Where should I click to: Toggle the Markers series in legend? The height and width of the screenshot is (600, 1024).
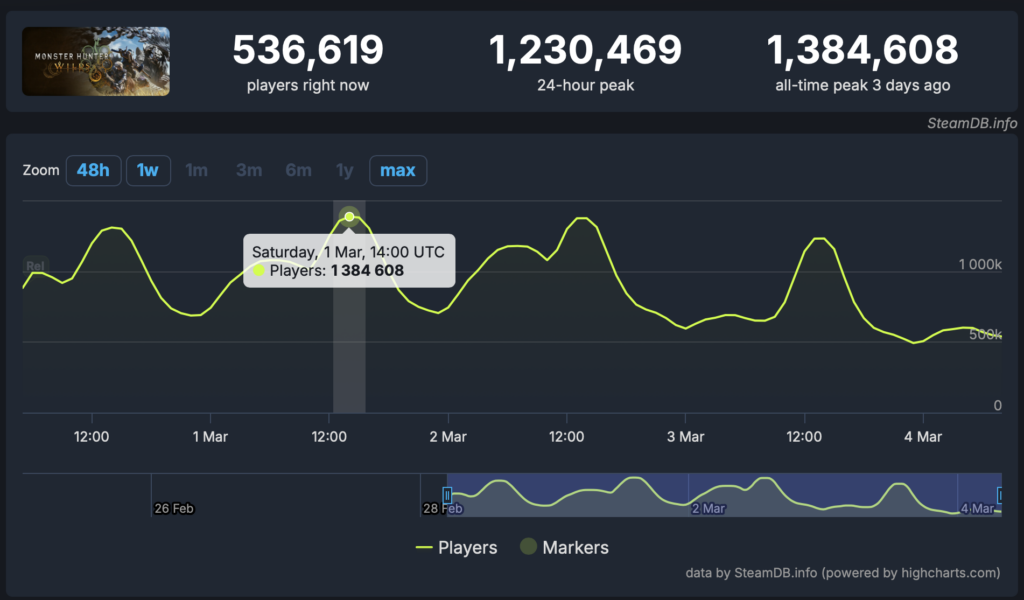pos(564,547)
